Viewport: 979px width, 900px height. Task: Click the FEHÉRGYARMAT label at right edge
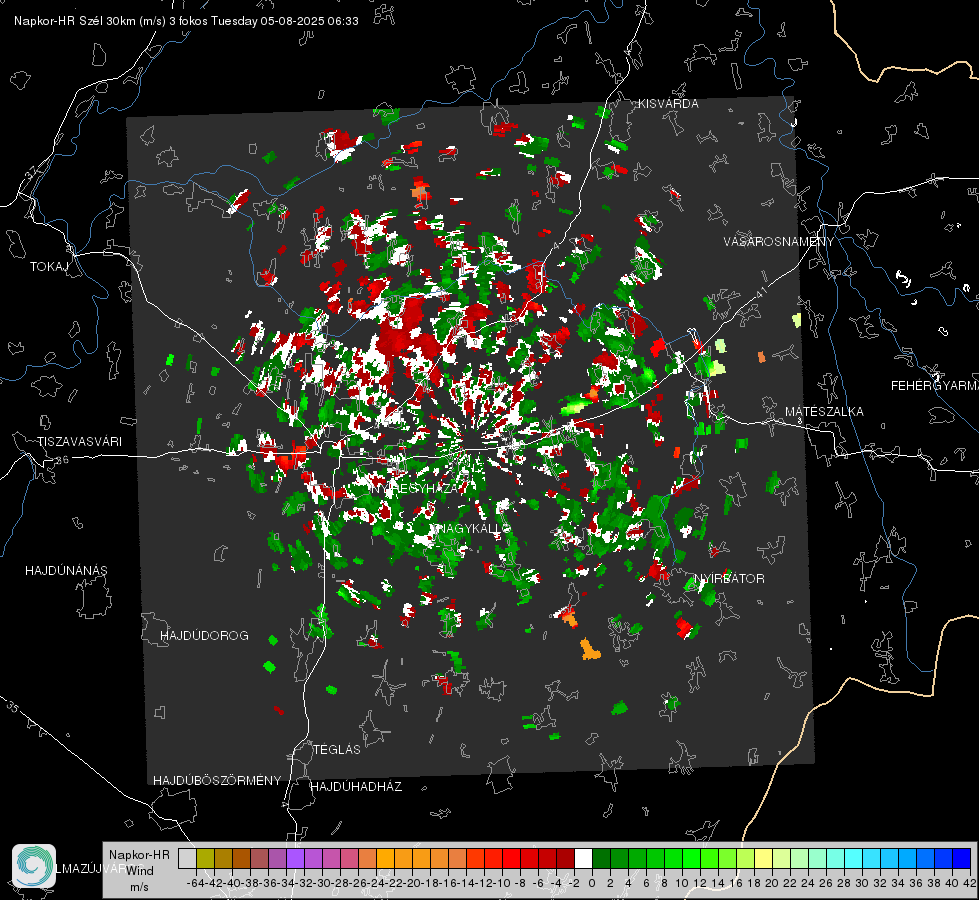[x=935, y=386]
